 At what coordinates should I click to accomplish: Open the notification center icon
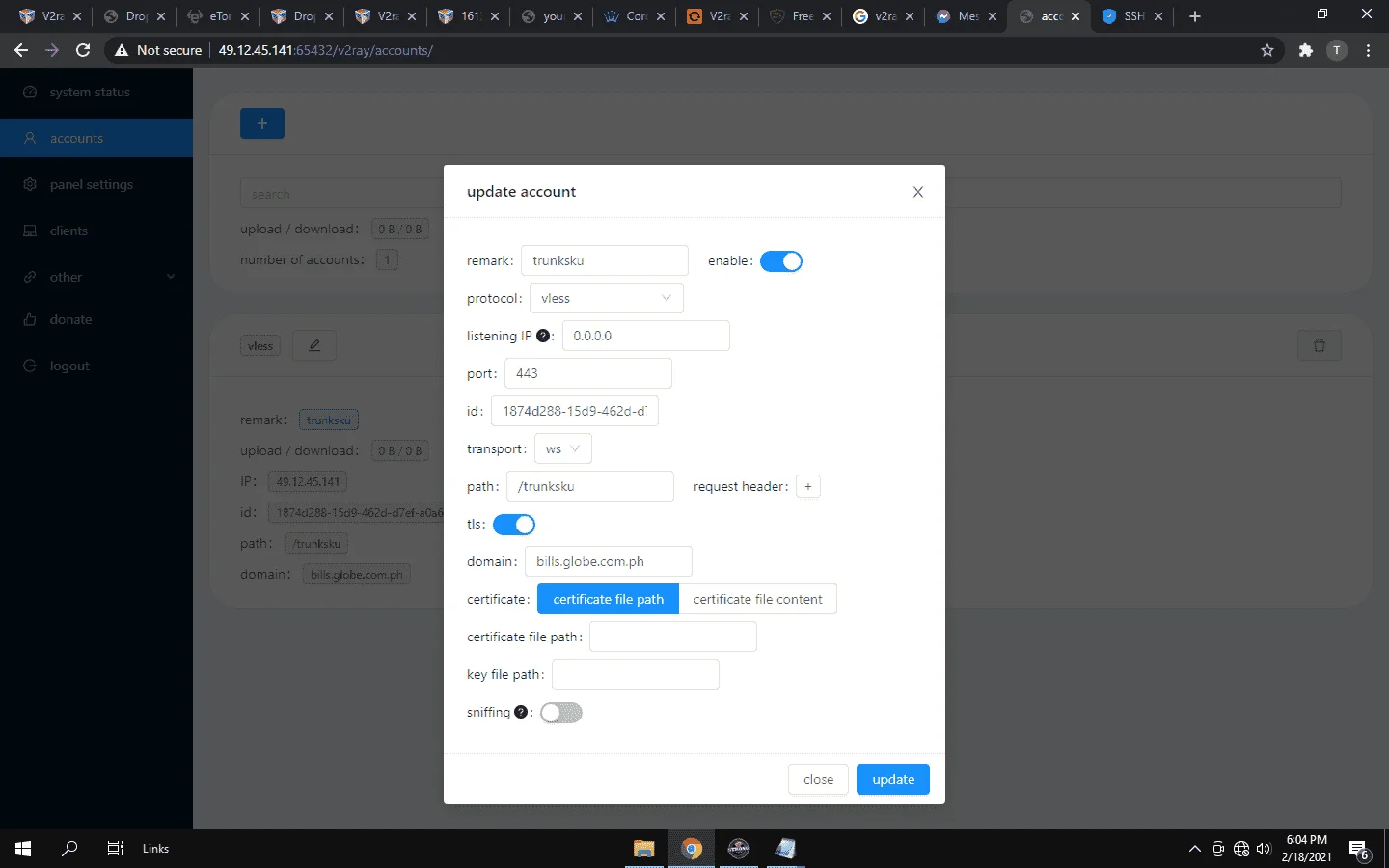(x=1359, y=850)
